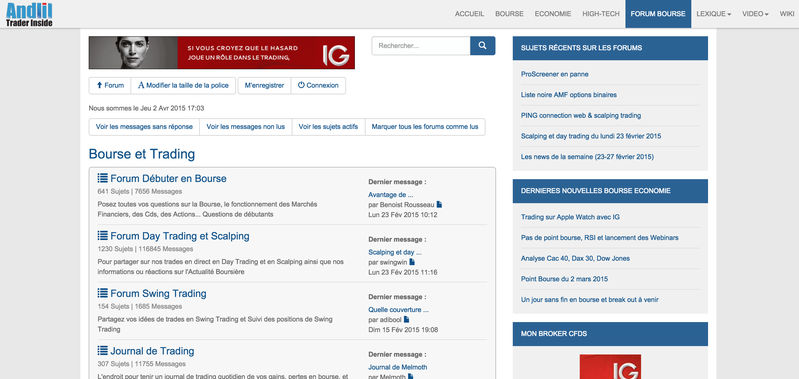799x379 pixels.
Task: Click Voir les messages non lus
Action: pos(246,127)
